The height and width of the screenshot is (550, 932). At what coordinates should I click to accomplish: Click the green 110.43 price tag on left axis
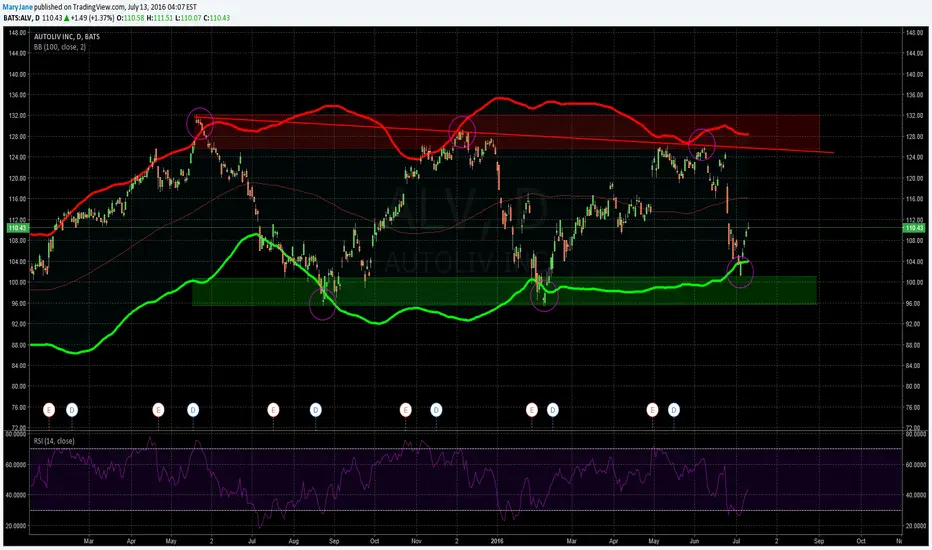(17, 228)
